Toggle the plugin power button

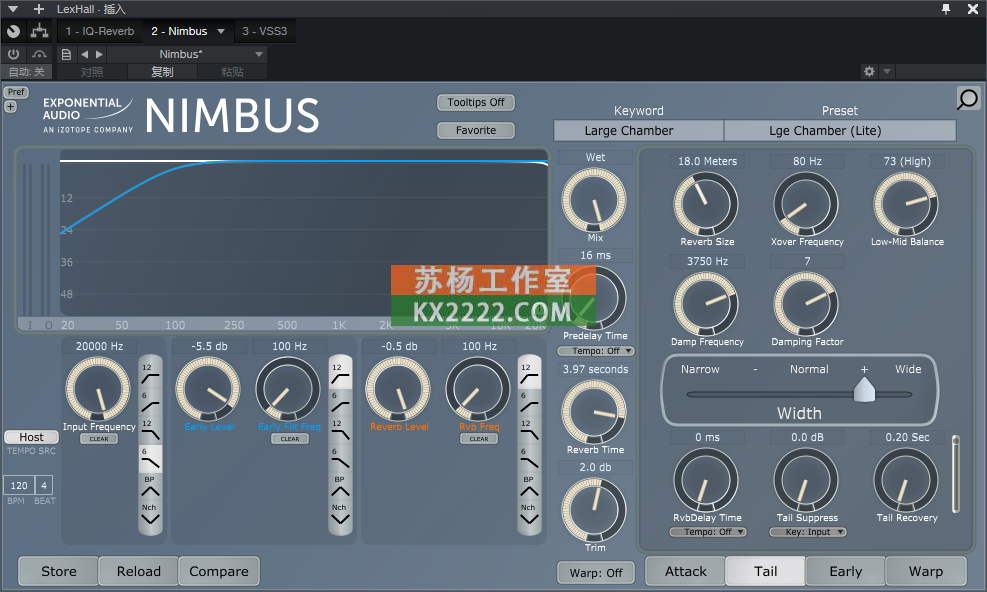point(13,54)
